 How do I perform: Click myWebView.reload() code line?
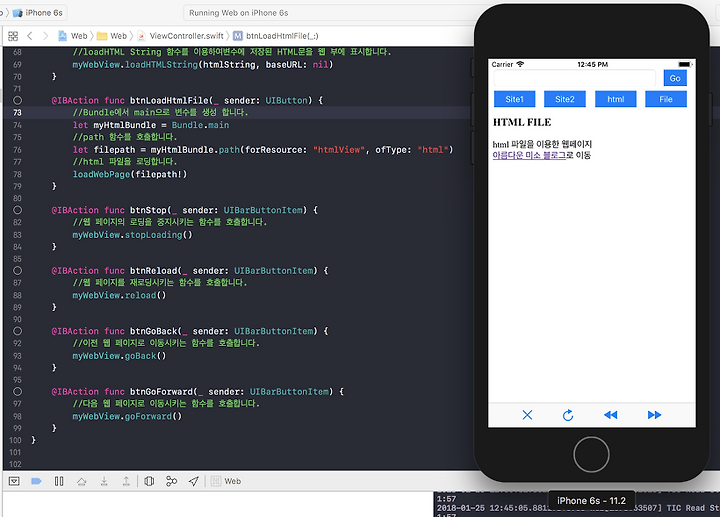pos(119,295)
